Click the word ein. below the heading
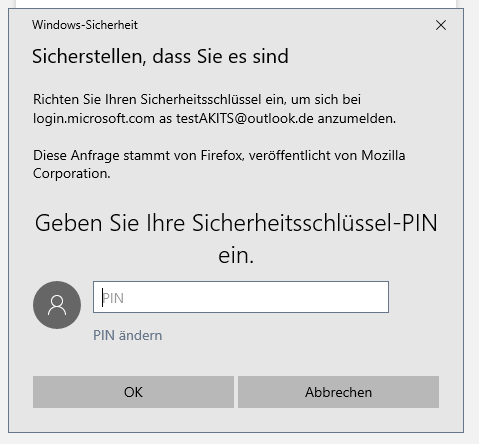 (236, 256)
